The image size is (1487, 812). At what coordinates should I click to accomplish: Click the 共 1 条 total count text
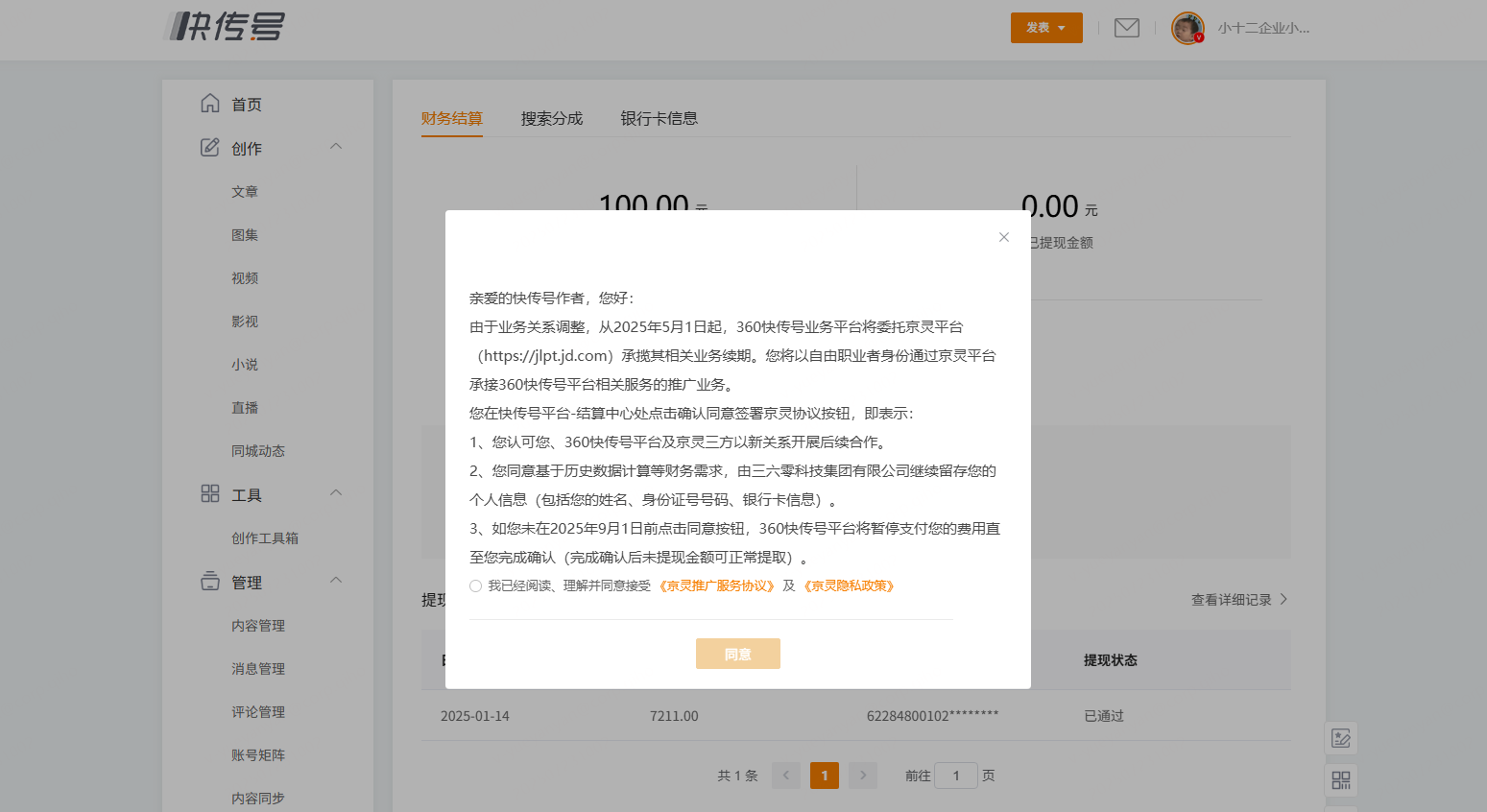click(x=737, y=776)
